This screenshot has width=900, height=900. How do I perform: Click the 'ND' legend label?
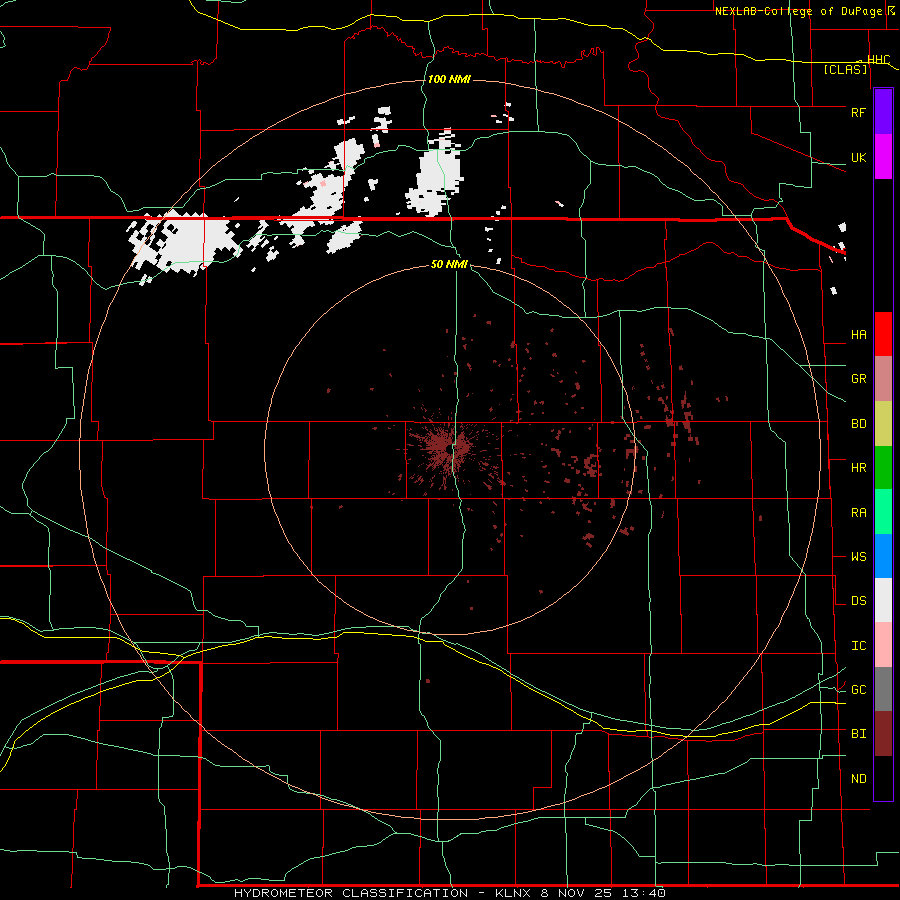[858, 779]
